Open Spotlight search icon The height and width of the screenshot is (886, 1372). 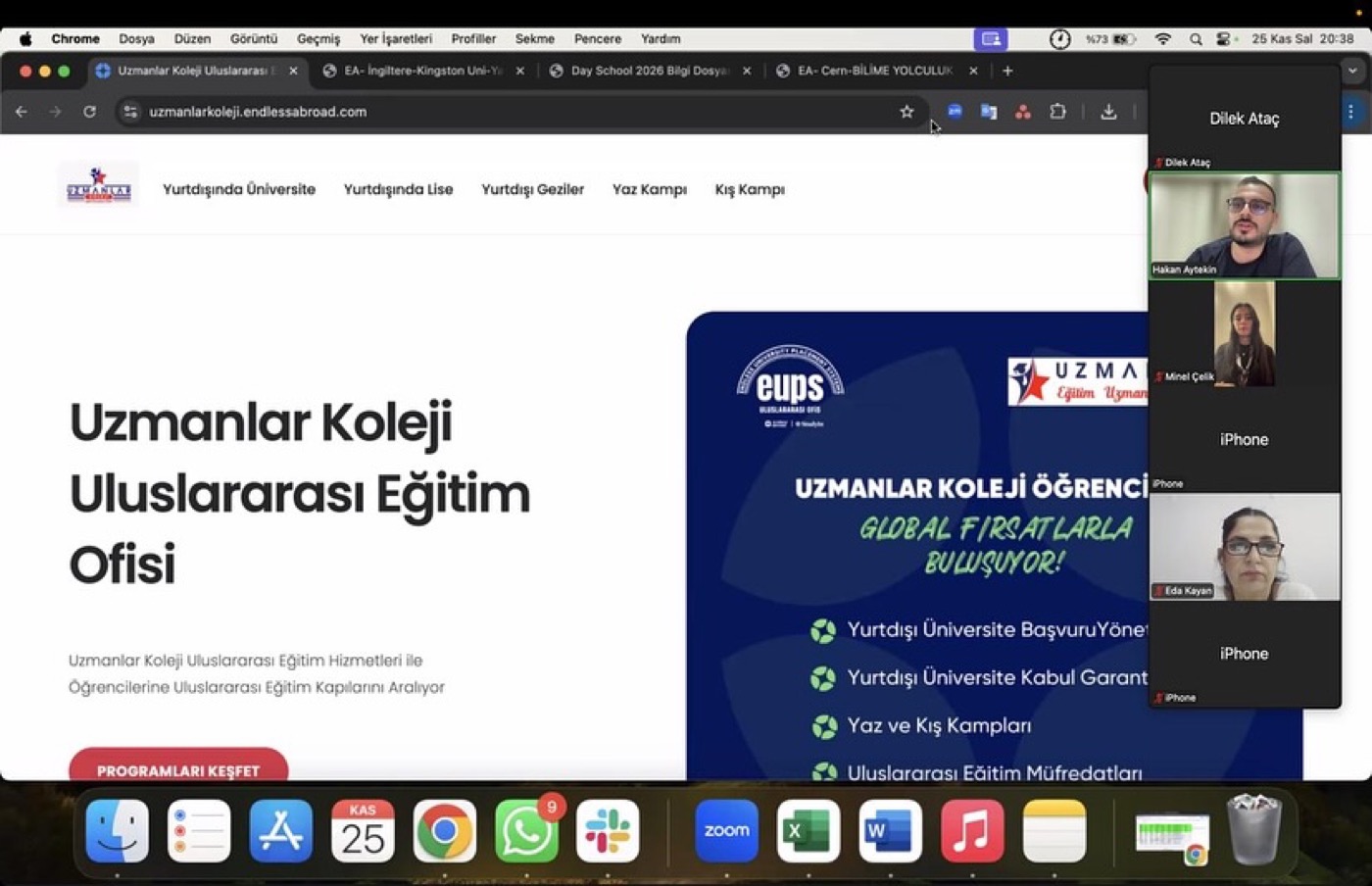point(1196,39)
